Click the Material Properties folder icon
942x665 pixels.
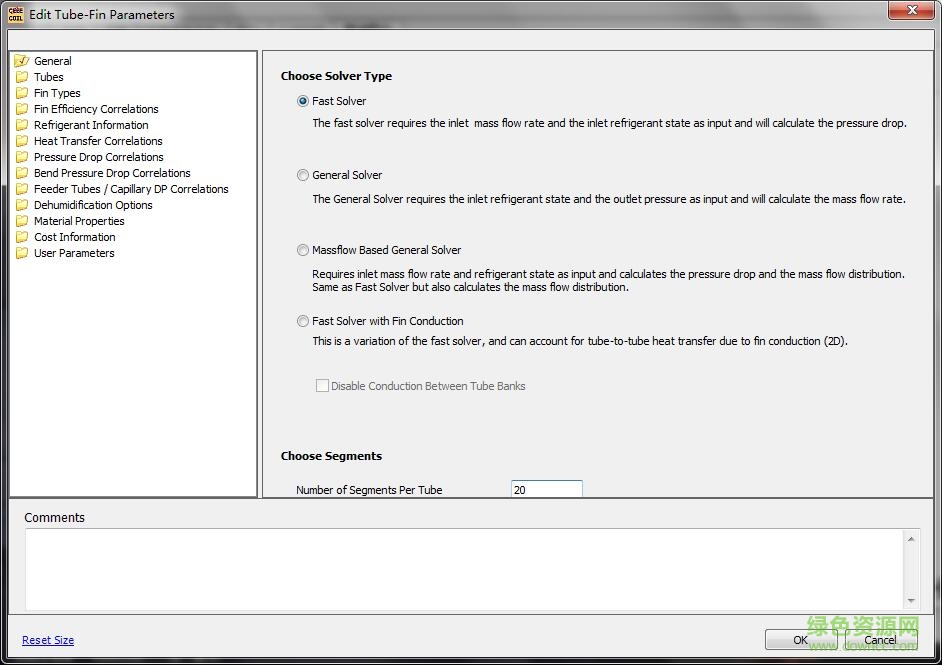tap(22, 221)
